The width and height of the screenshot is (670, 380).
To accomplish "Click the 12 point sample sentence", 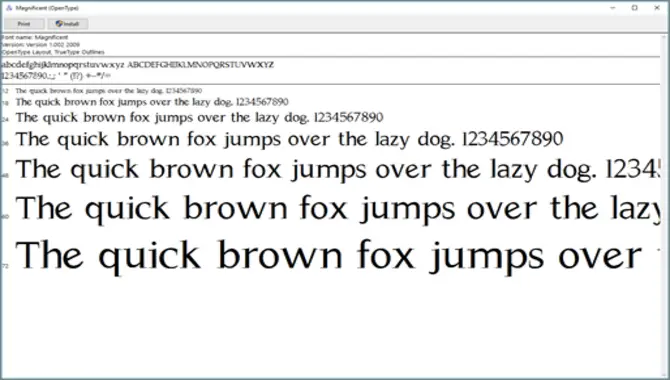I will click(x=109, y=91).
